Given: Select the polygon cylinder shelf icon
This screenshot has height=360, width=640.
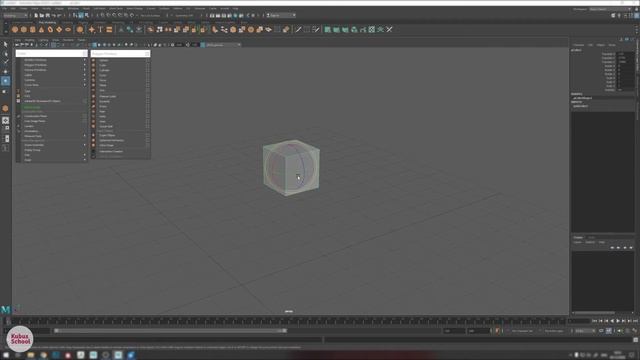Looking at the screenshot, I should 33,29.
